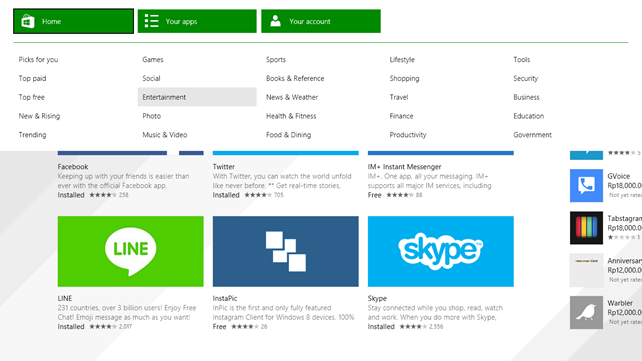Open the Tabstagram colorful stripes icon

tap(586, 228)
